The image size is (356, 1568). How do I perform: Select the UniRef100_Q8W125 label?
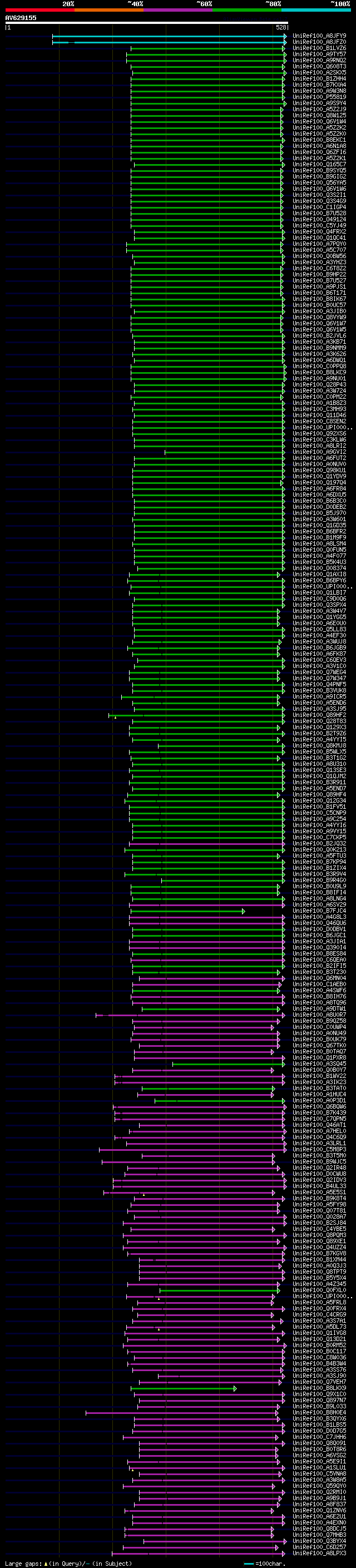pos(319,116)
